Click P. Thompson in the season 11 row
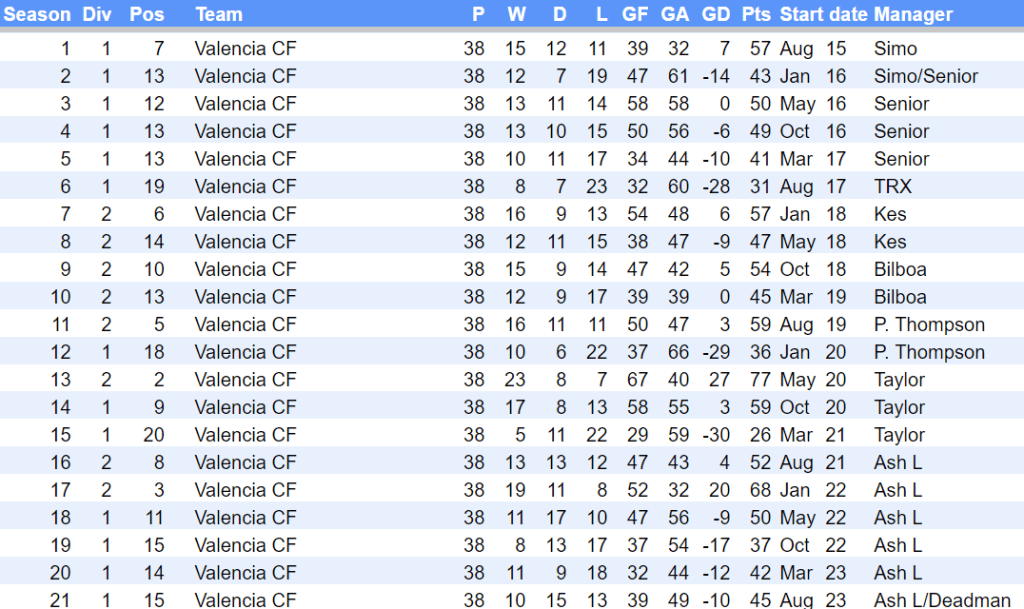 929,324
